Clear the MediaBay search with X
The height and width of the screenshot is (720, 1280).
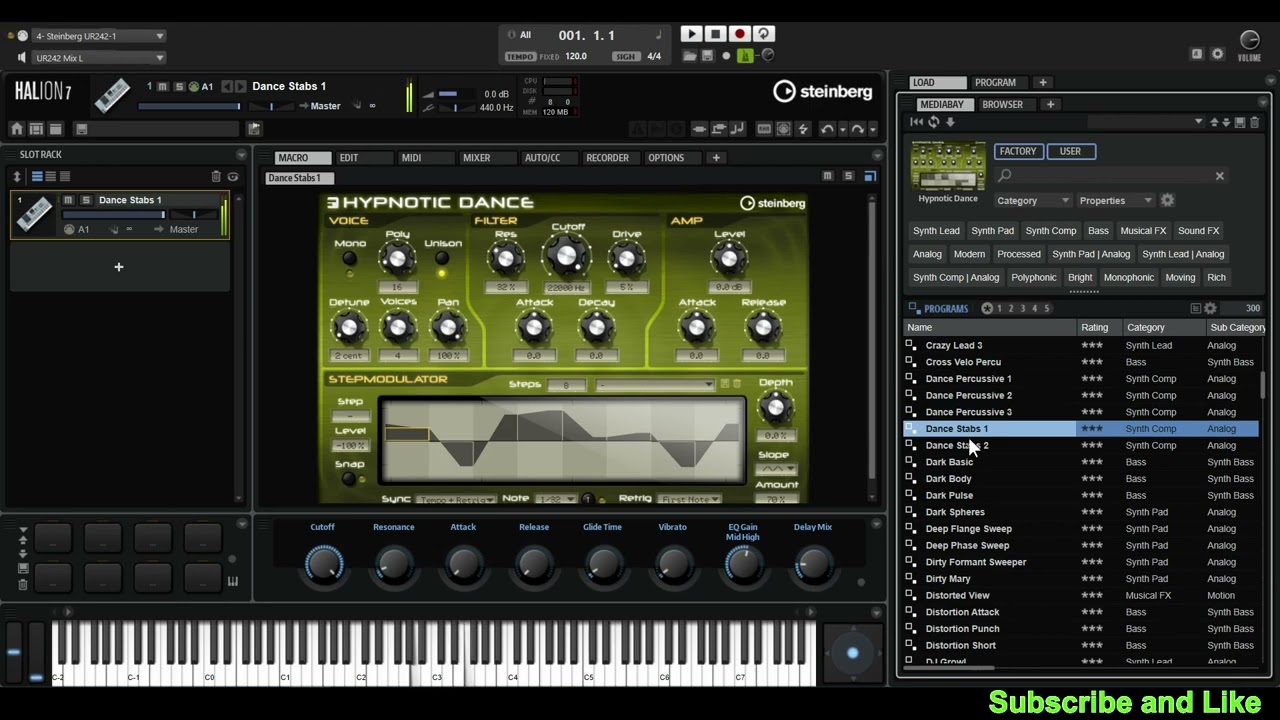point(1219,176)
